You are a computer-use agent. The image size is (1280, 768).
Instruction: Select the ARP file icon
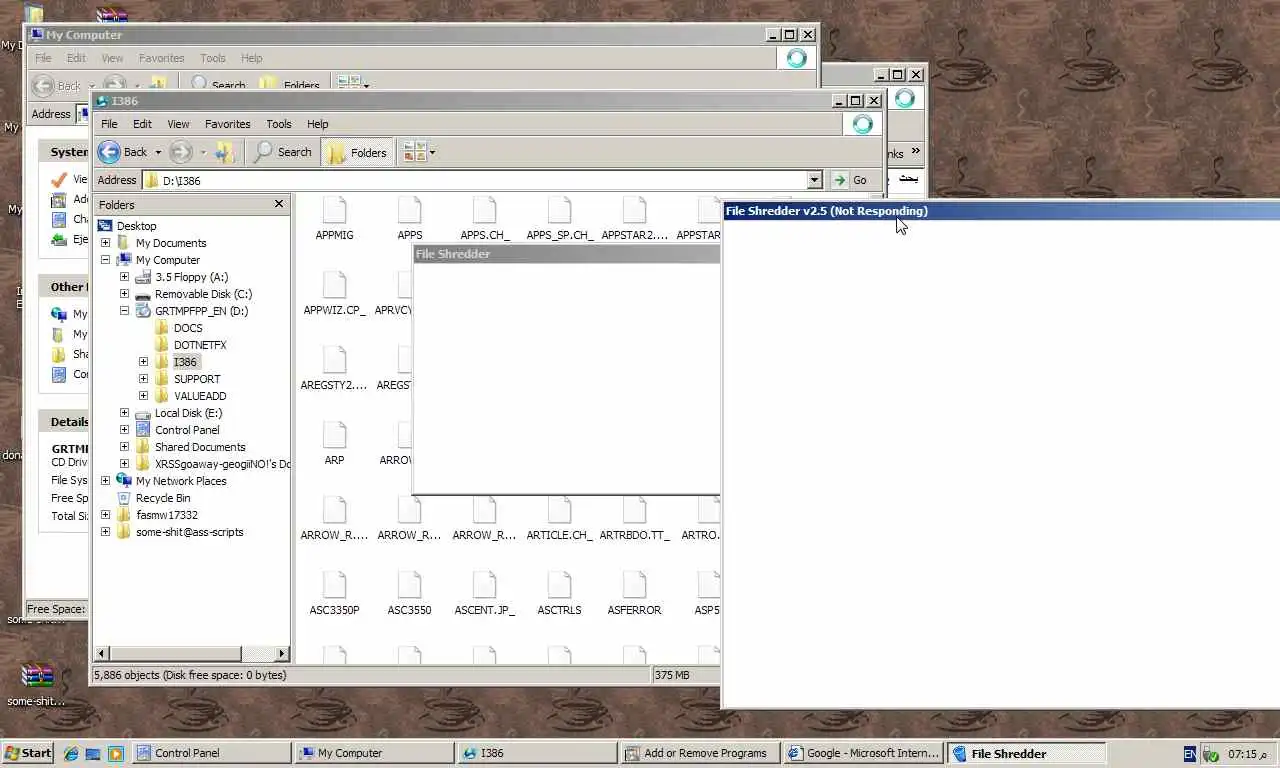click(x=334, y=435)
